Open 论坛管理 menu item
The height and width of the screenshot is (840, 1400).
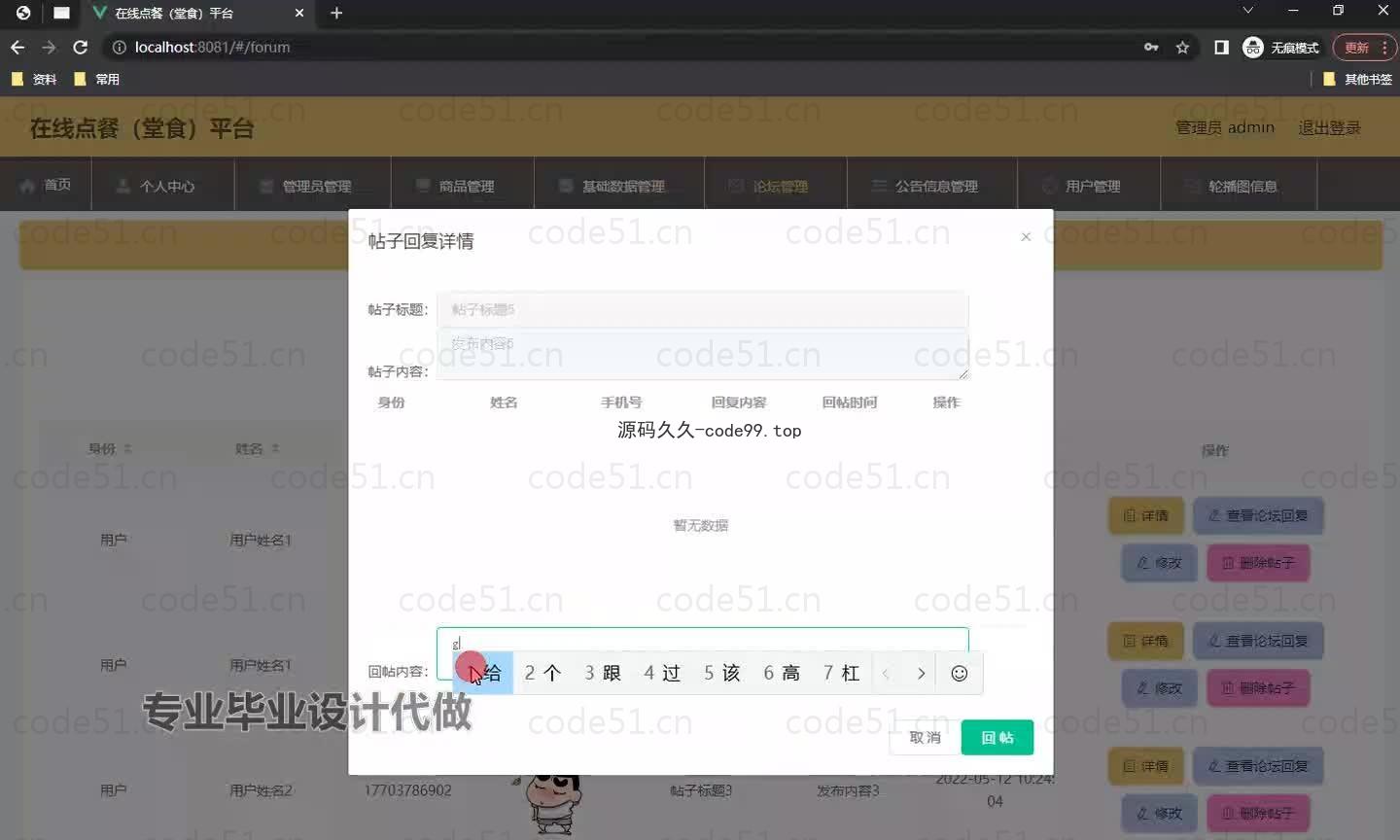tap(768, 186)
